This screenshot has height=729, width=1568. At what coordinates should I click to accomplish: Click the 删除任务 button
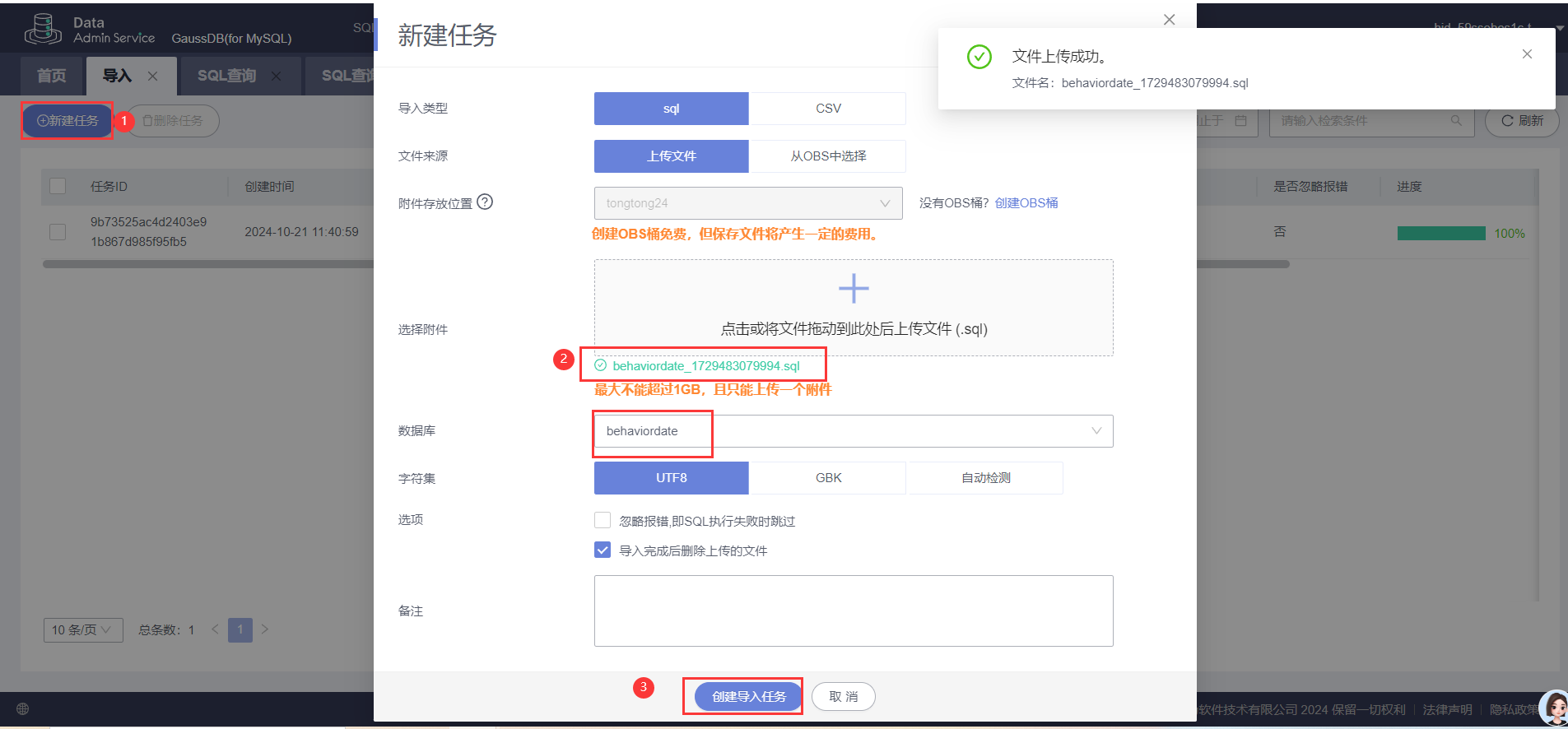click(x=173, y=121)
